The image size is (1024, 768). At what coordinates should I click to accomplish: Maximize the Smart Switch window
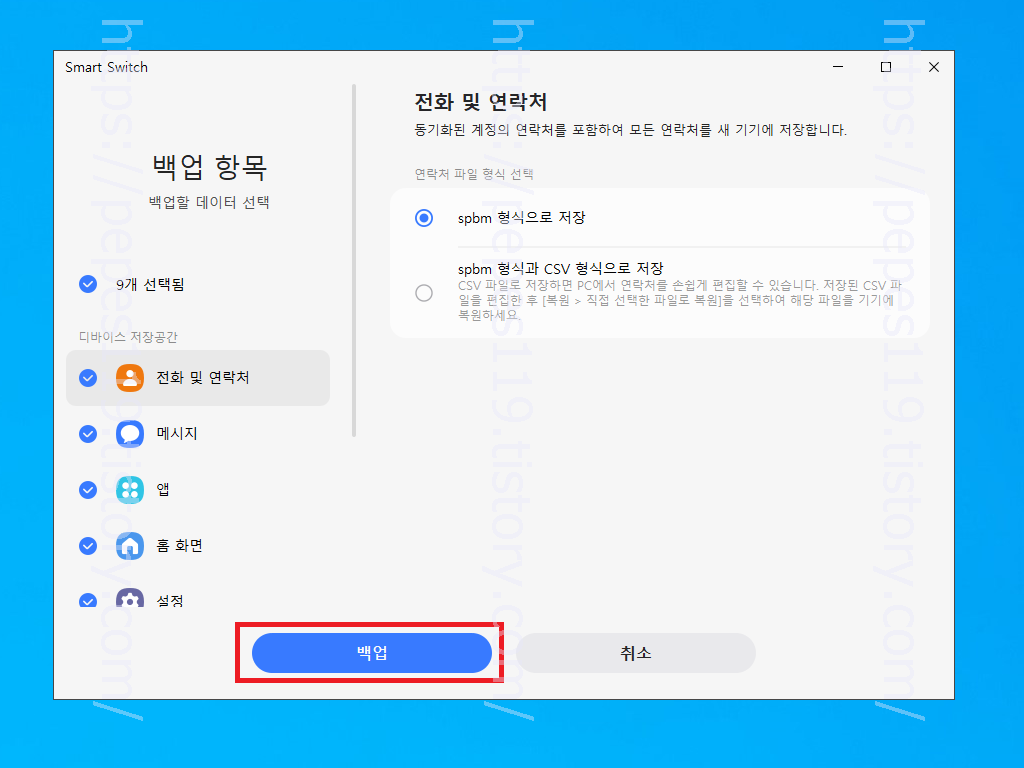coord(886,67)
